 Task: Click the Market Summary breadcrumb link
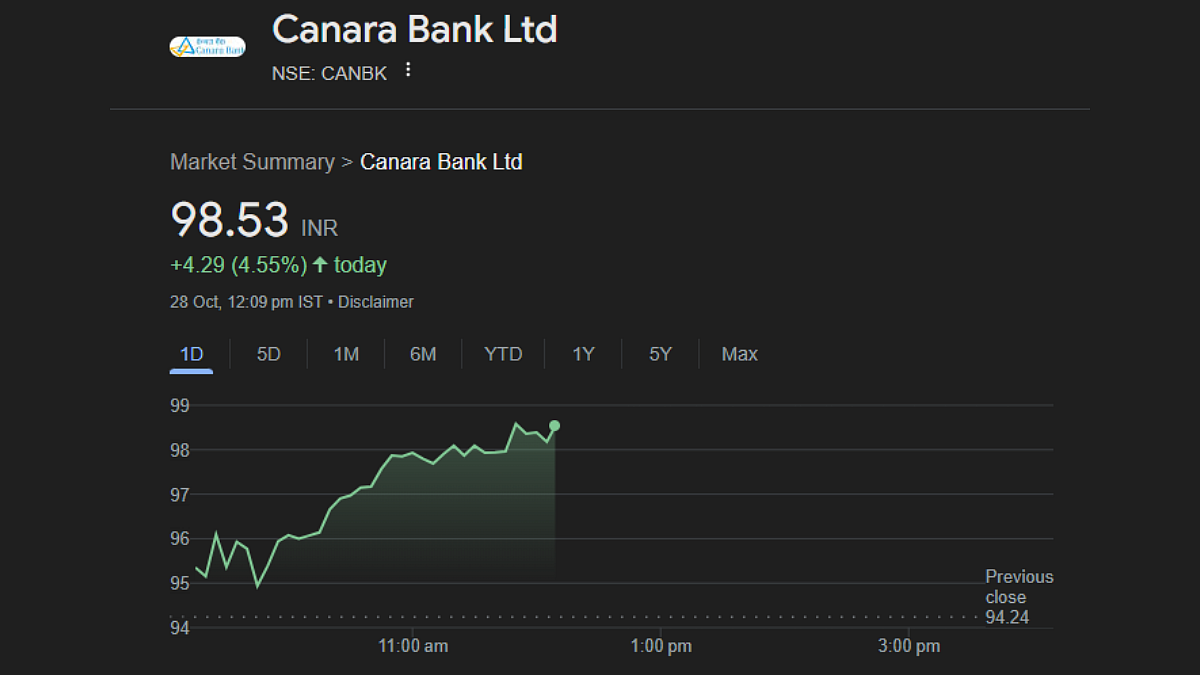[252, 162]
